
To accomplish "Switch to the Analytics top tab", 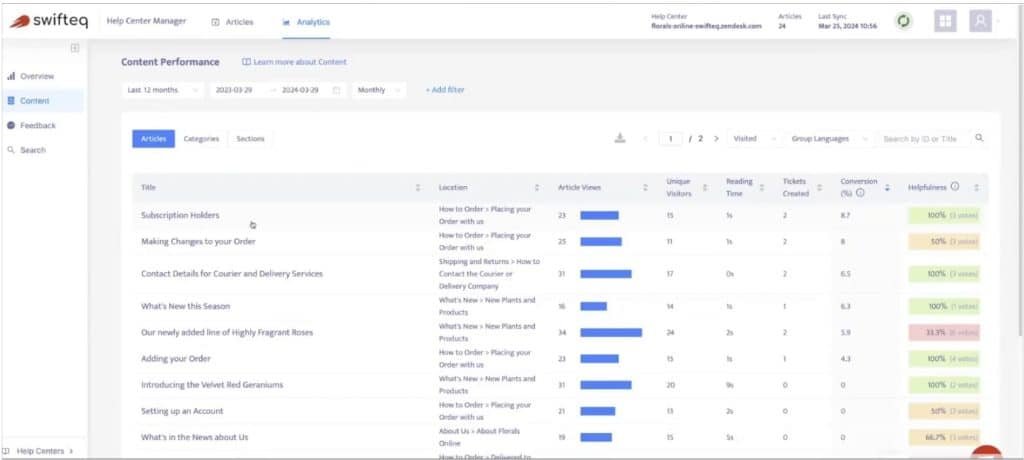I will click(306, 22).
